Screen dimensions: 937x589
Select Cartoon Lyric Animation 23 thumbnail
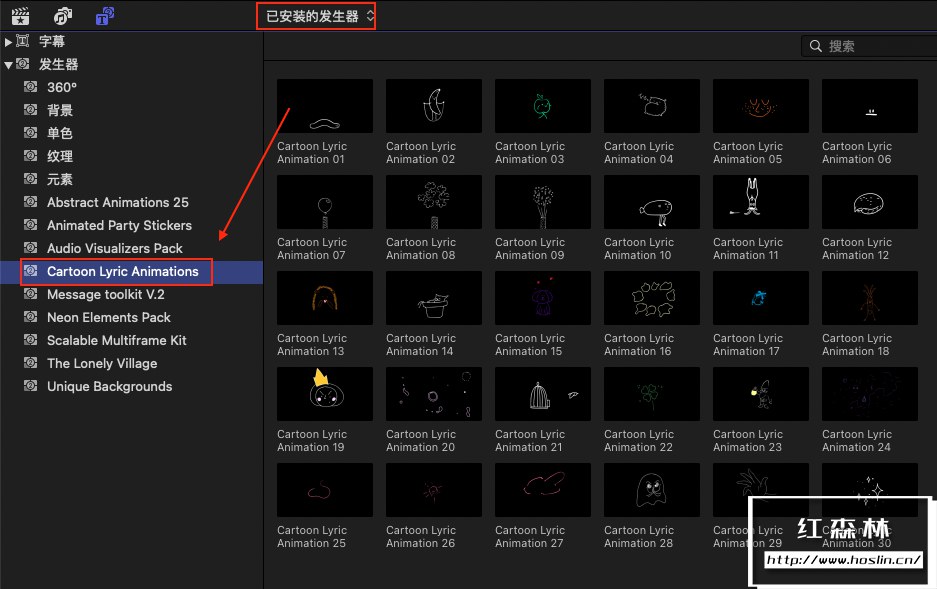761,394
